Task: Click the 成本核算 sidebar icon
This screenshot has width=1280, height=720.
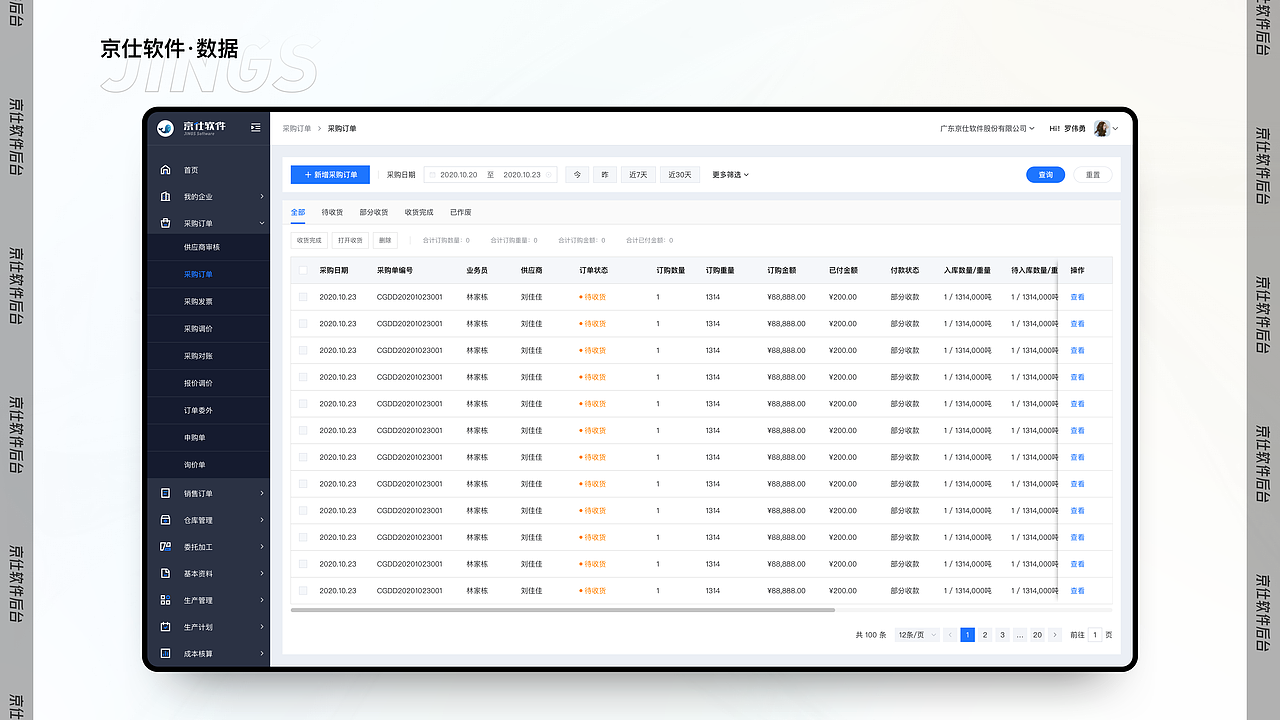Action: pyautogui.click(x=166, y=654)
